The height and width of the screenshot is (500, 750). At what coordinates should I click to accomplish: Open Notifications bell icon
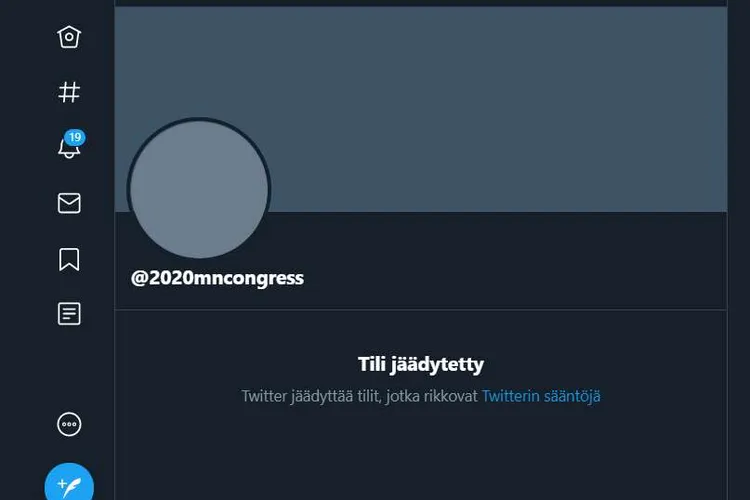pyautogui.click(x=69, y=148)
